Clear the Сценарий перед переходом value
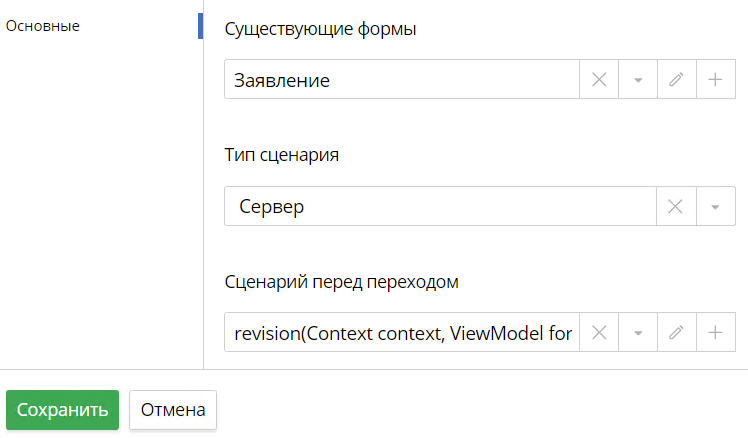The width and height of the screenshot is (748, 438). tap(599, 333)
